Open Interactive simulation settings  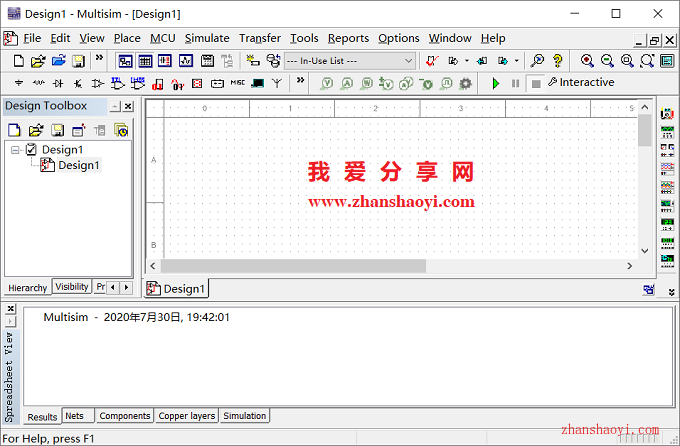(581, 82)
